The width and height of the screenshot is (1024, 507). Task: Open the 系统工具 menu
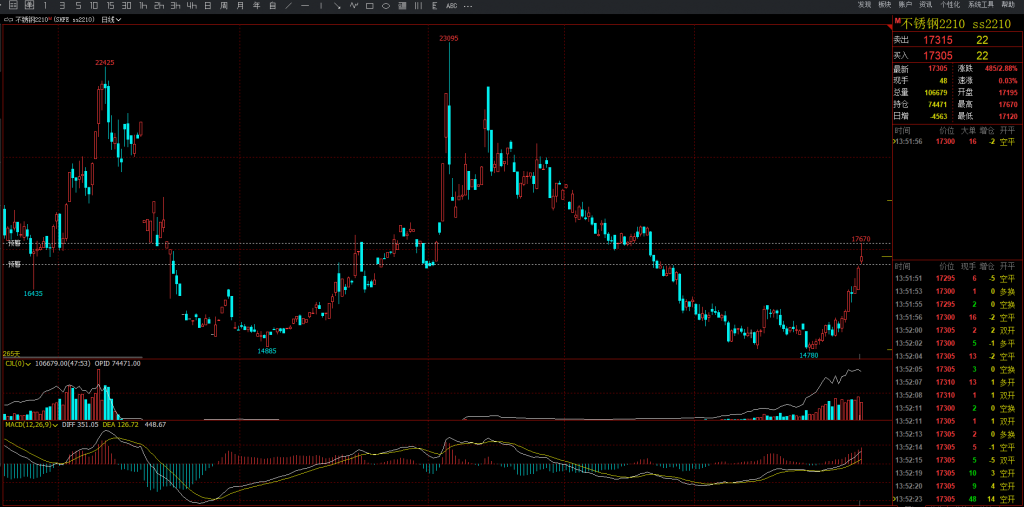(981, 5)
